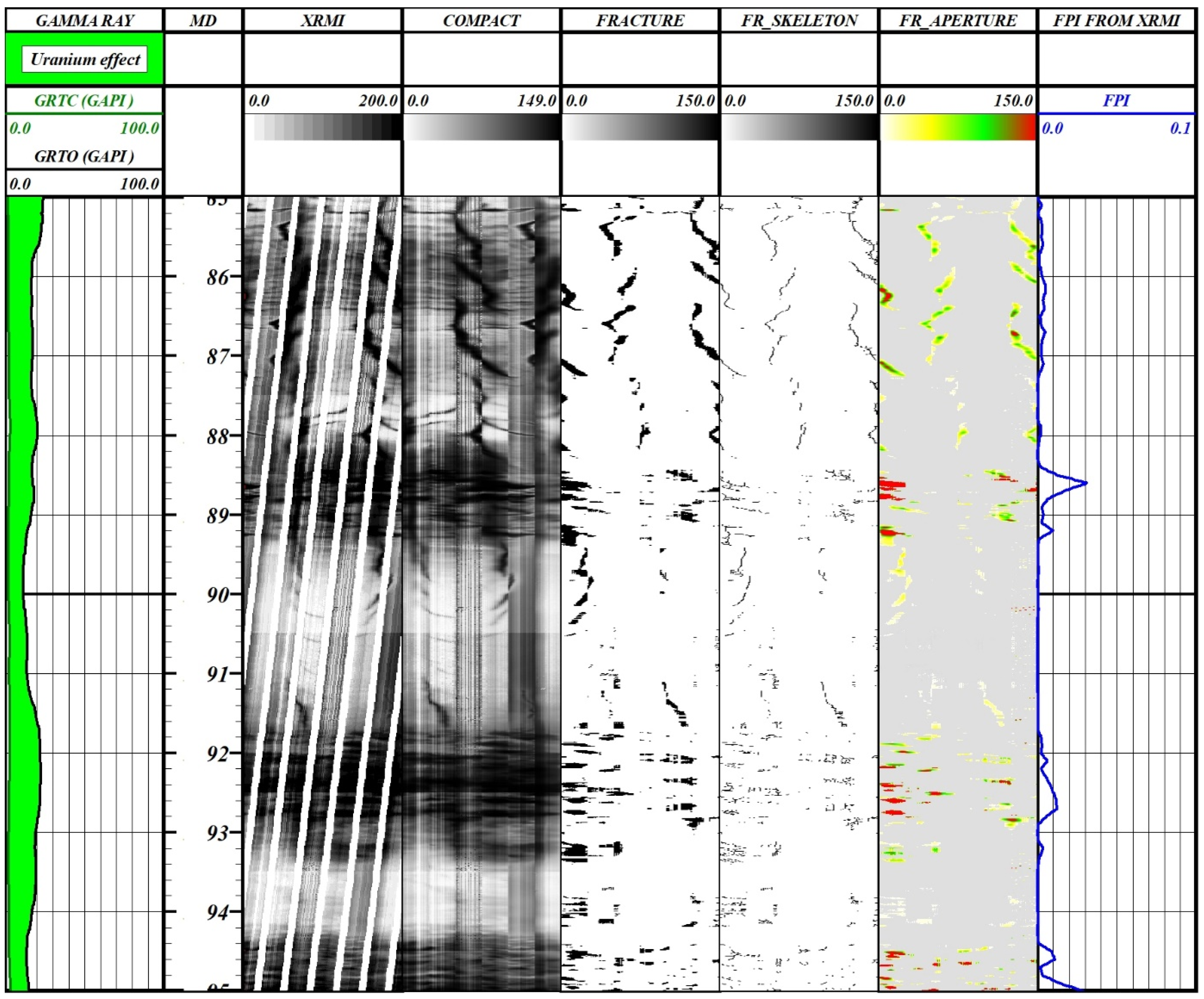Select the FR_SKELETON track header
1204x999 pixels.
799,21
